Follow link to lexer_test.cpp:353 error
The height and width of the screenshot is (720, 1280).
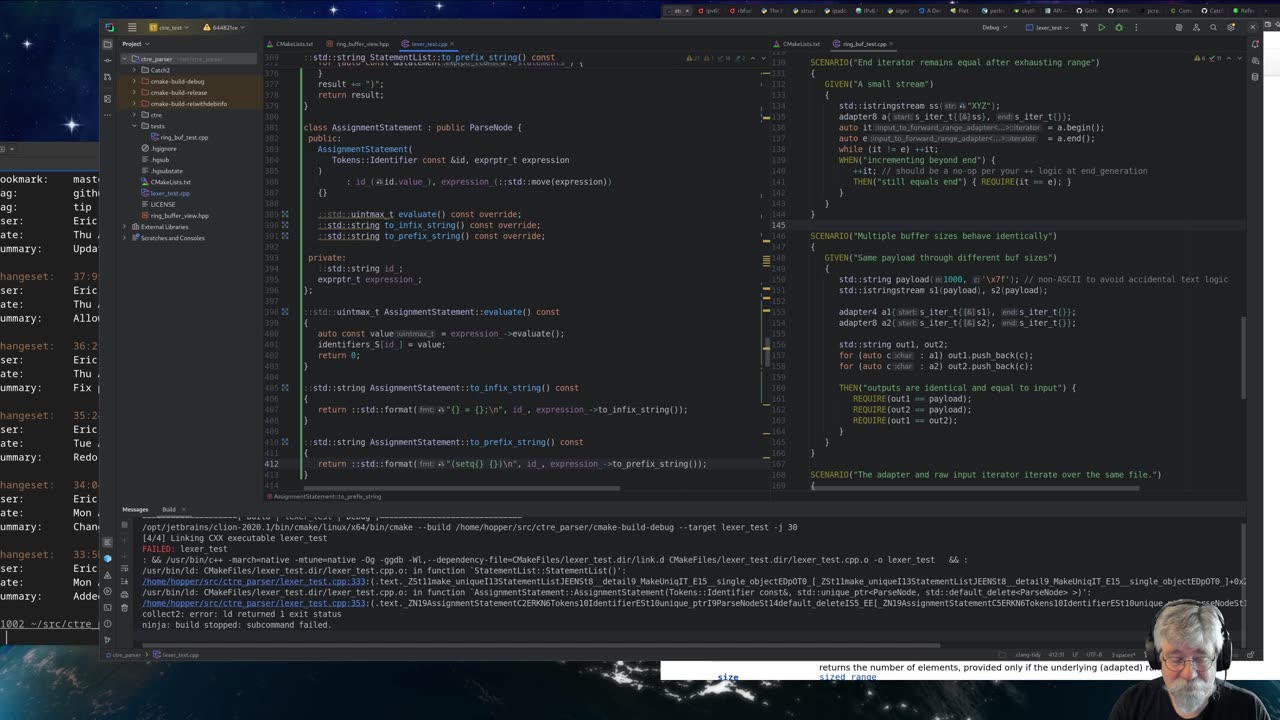point(254,603)
